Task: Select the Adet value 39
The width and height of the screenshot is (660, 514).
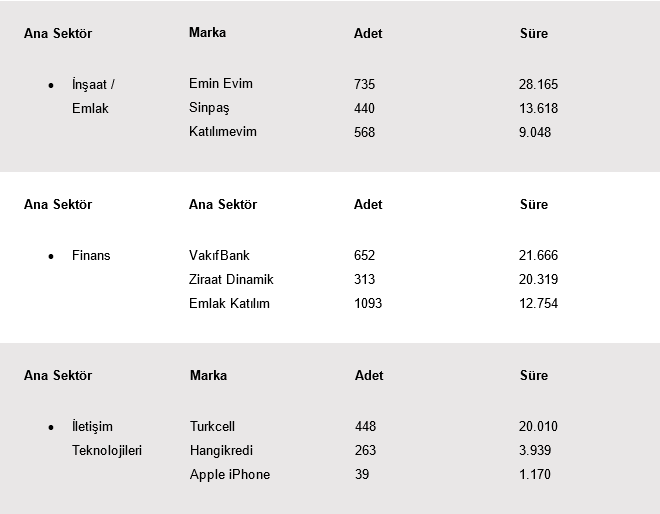Action: coord(361,474)
